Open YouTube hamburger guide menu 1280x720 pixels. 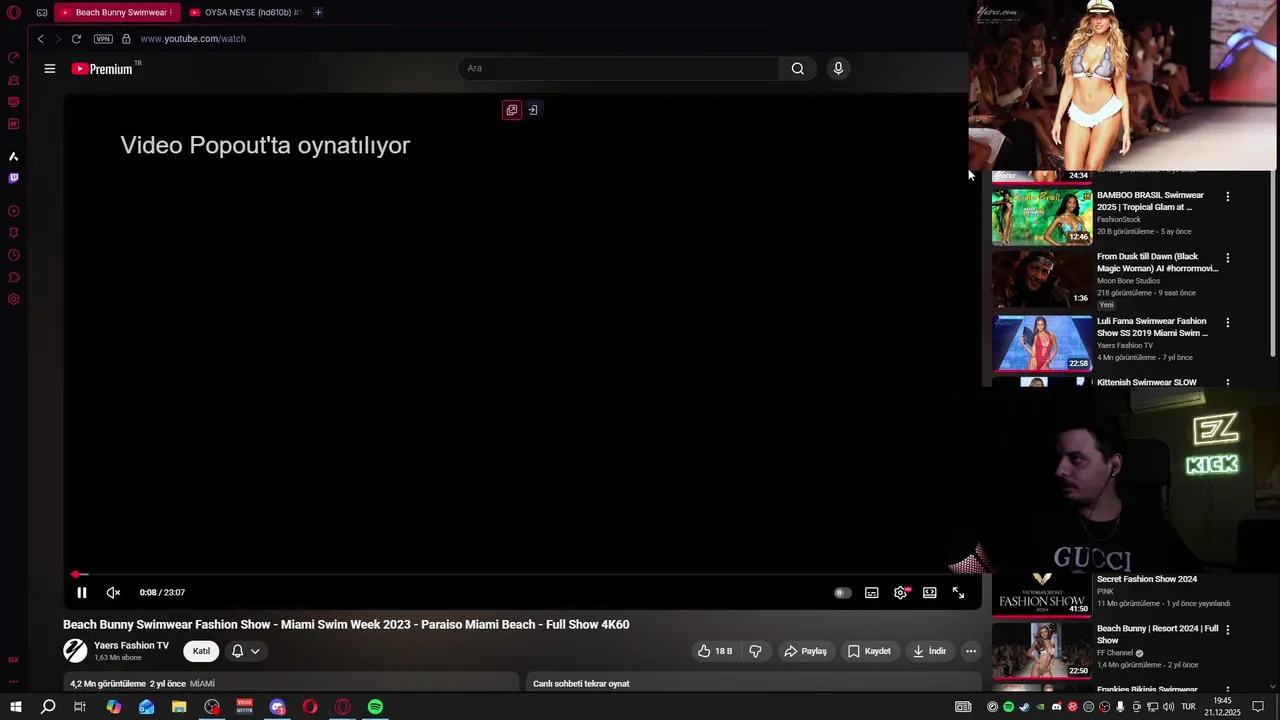tap(49, 69)
